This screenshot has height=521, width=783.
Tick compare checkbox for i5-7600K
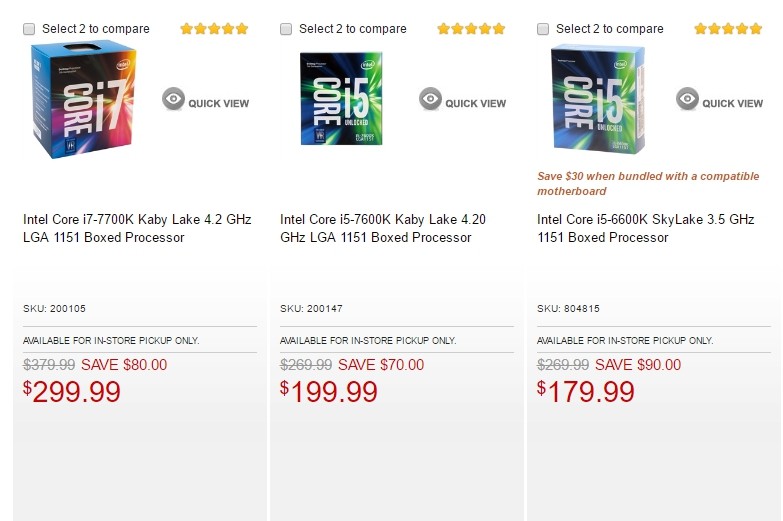(287, 29)
